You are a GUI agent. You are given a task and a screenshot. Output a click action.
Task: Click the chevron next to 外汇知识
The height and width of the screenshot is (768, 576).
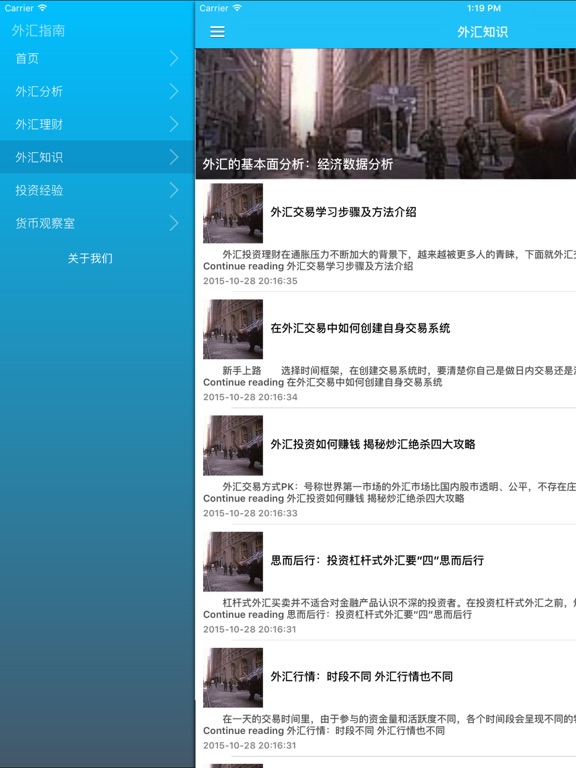click(x=174, y=157)
